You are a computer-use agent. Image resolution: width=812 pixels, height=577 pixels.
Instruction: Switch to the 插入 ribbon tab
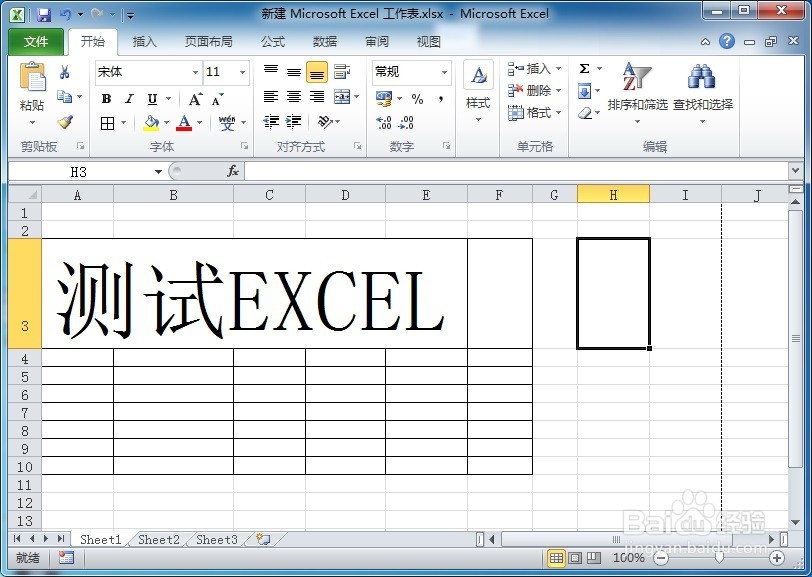click(x=144, y=41)
